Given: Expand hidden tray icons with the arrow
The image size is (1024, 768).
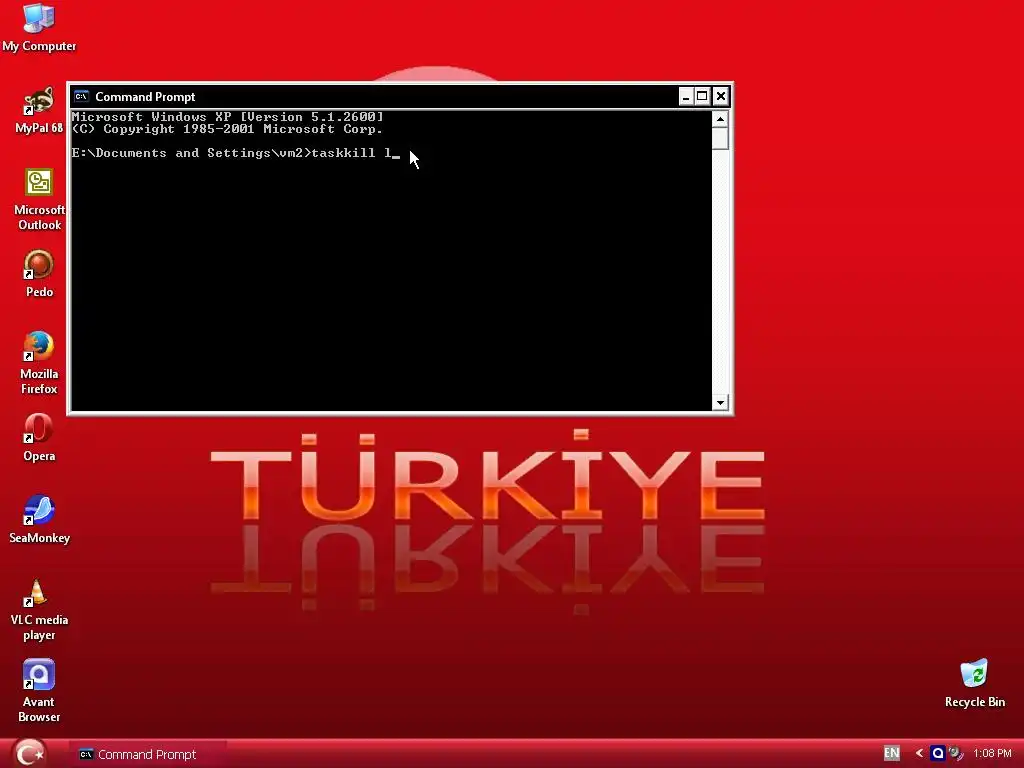Looking at the screenshot, I should [919, 753].
